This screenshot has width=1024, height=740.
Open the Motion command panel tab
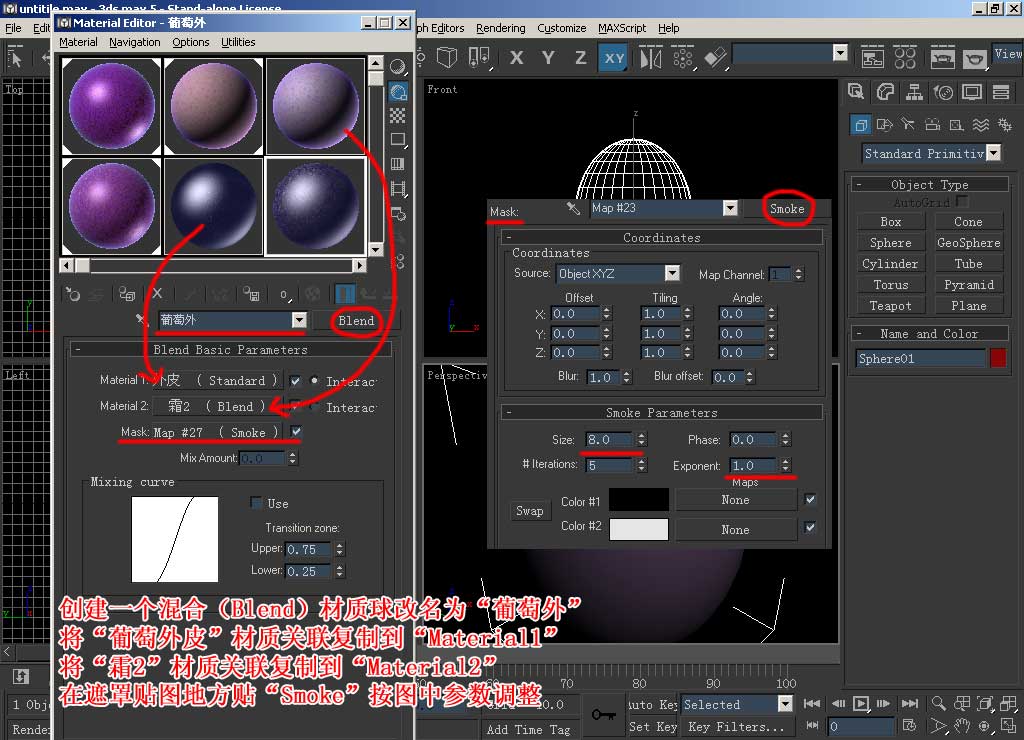[943, 92]
